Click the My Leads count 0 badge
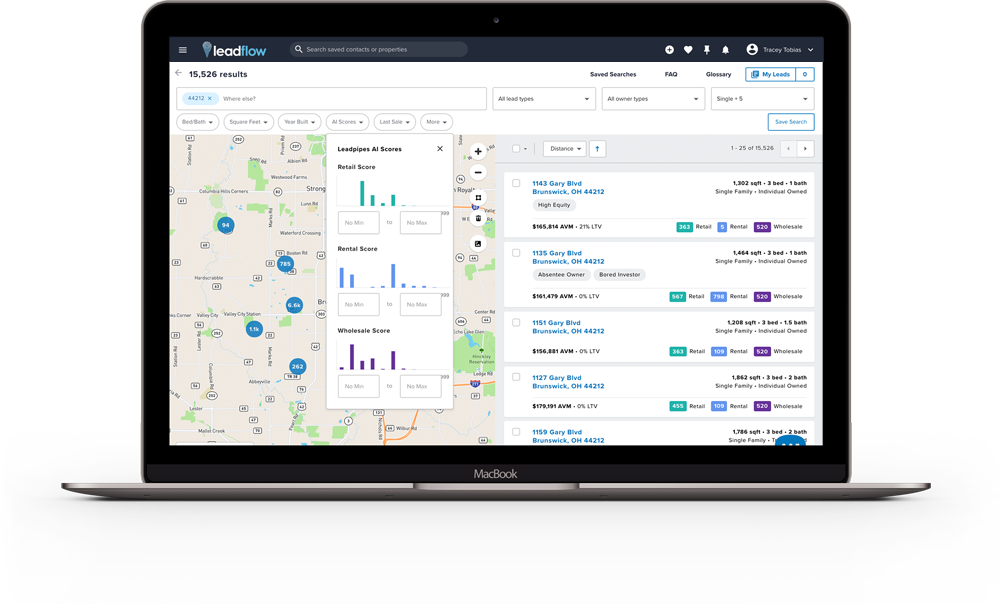The image size is (1000, 604). (805, 75)
